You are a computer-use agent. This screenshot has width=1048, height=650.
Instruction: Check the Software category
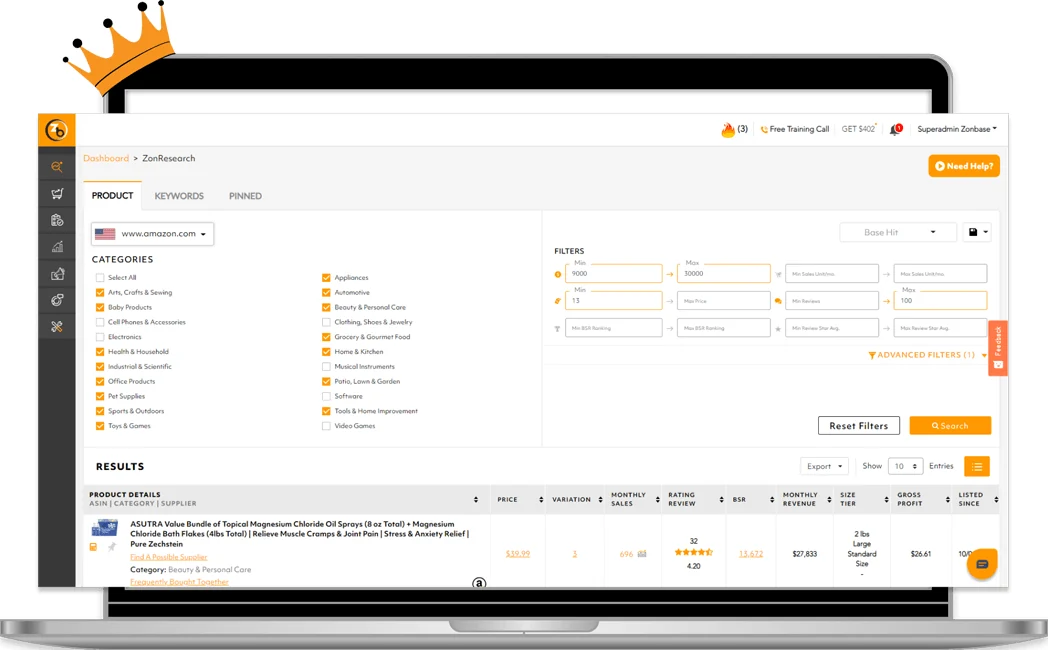pyautogui.click(x=326, y=396)
